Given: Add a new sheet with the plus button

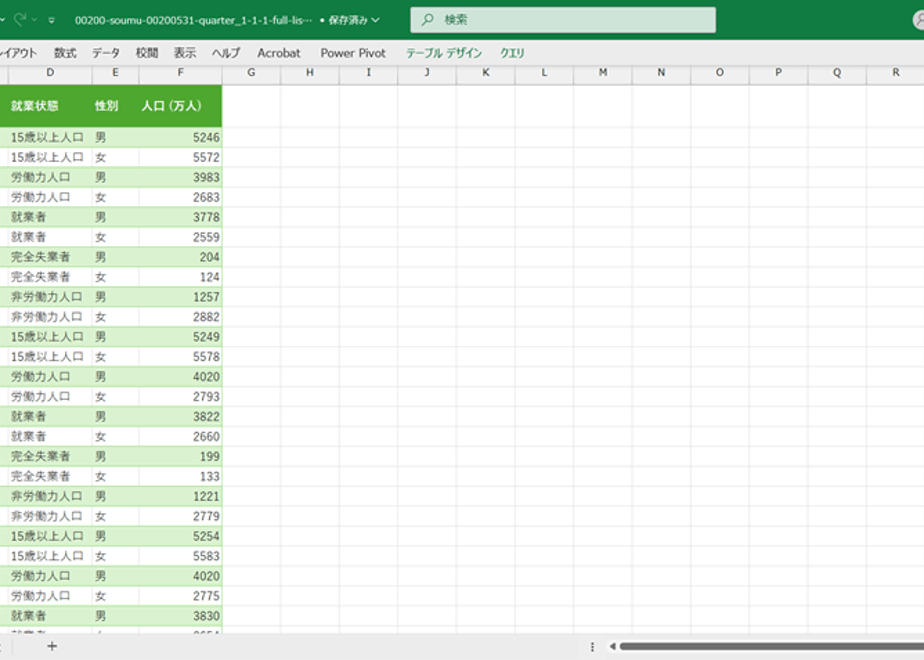Looking at the screenshot, I should (52, 646).
